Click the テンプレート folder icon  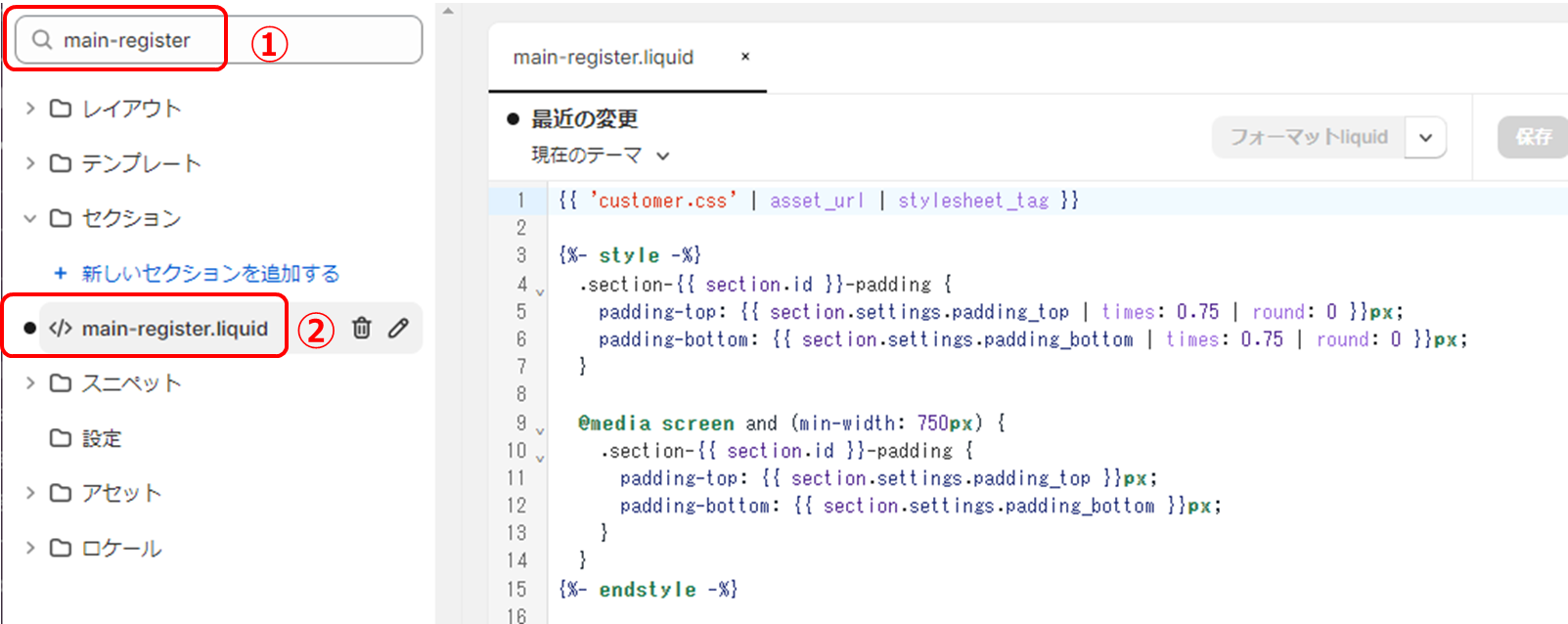click(x=61, y=162)
